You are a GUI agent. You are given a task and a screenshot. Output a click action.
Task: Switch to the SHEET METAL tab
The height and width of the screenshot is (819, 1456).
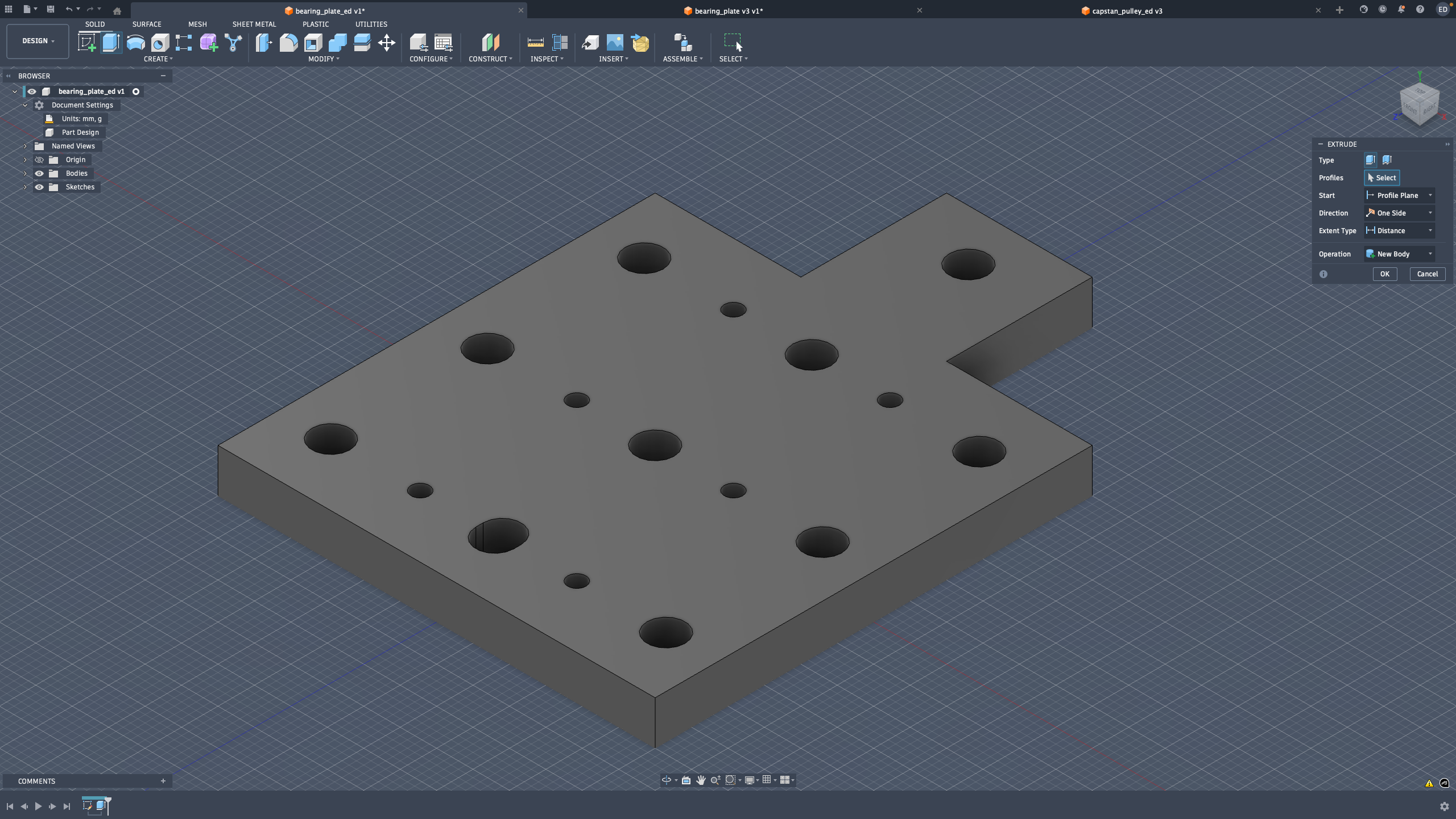254,24
